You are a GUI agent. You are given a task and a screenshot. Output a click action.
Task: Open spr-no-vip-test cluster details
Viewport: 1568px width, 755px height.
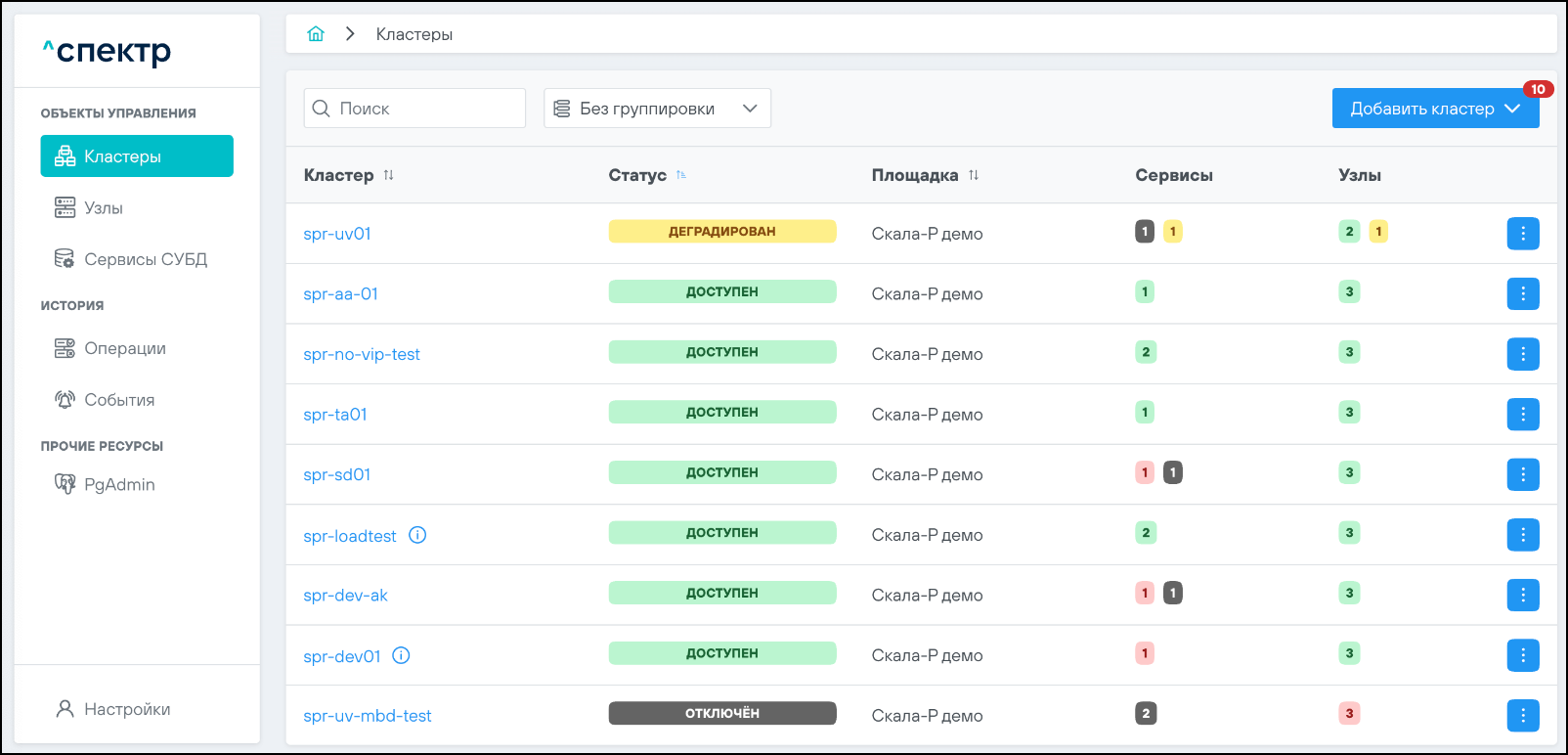coord(362,354)
